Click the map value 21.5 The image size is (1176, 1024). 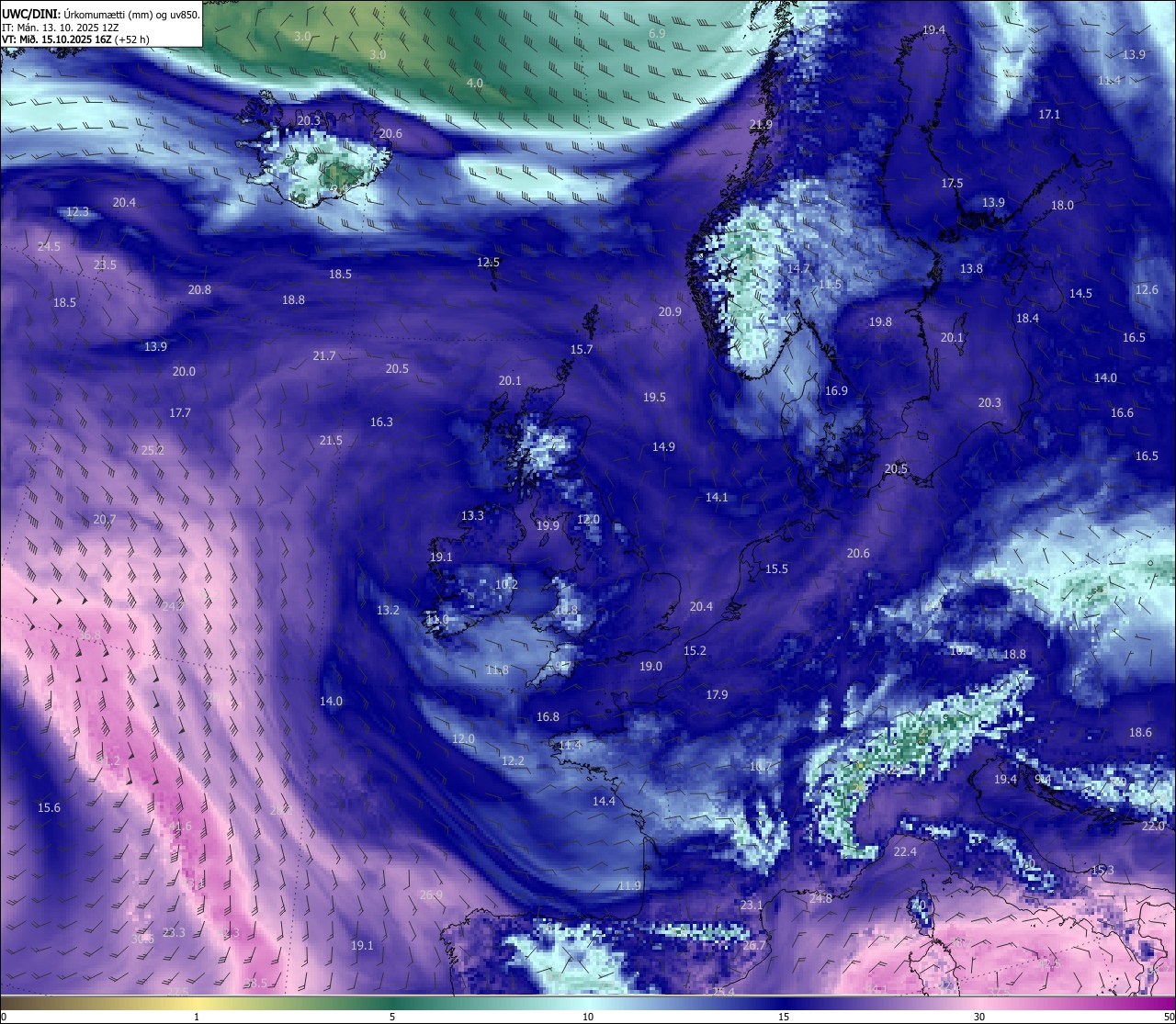(331, 440)
